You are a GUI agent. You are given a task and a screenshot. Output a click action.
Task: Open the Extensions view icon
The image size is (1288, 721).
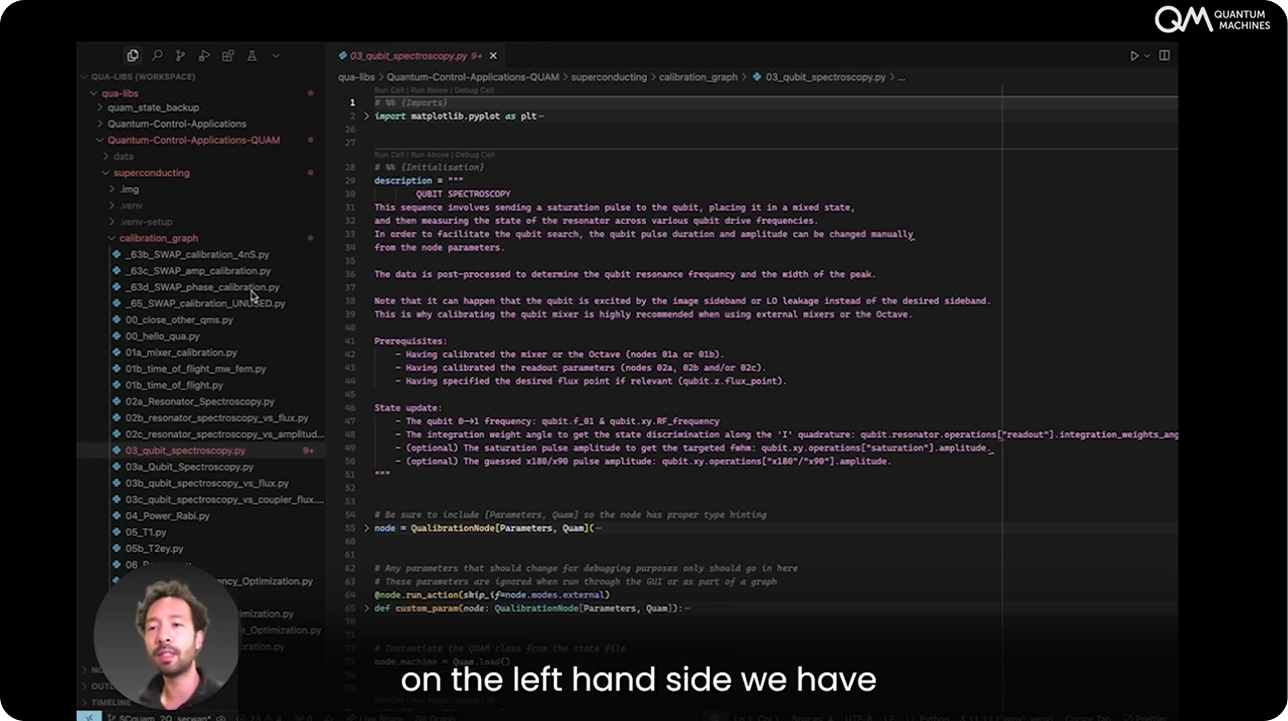pos(228,56)
